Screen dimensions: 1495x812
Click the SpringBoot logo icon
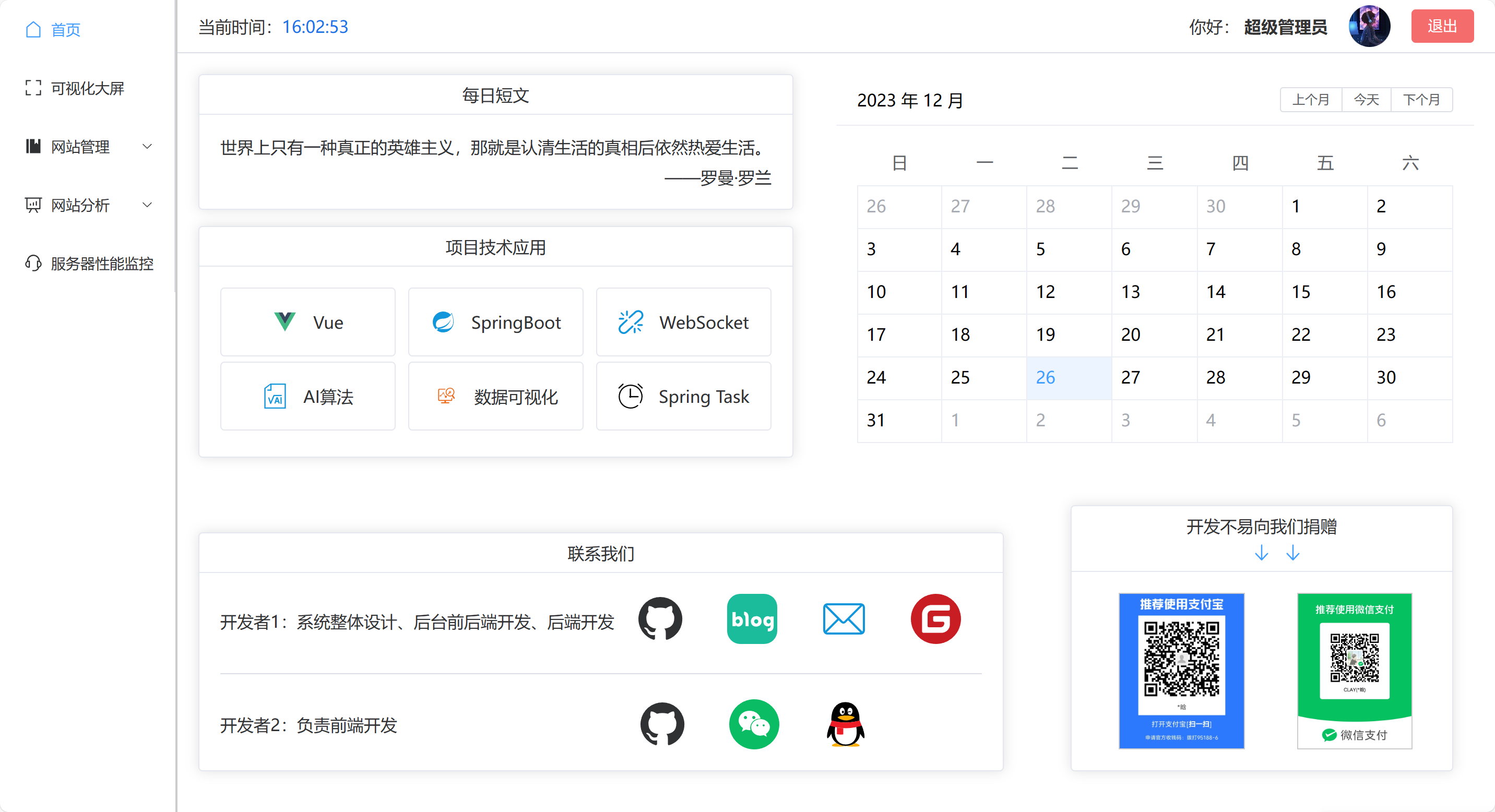tap(443, 322)
